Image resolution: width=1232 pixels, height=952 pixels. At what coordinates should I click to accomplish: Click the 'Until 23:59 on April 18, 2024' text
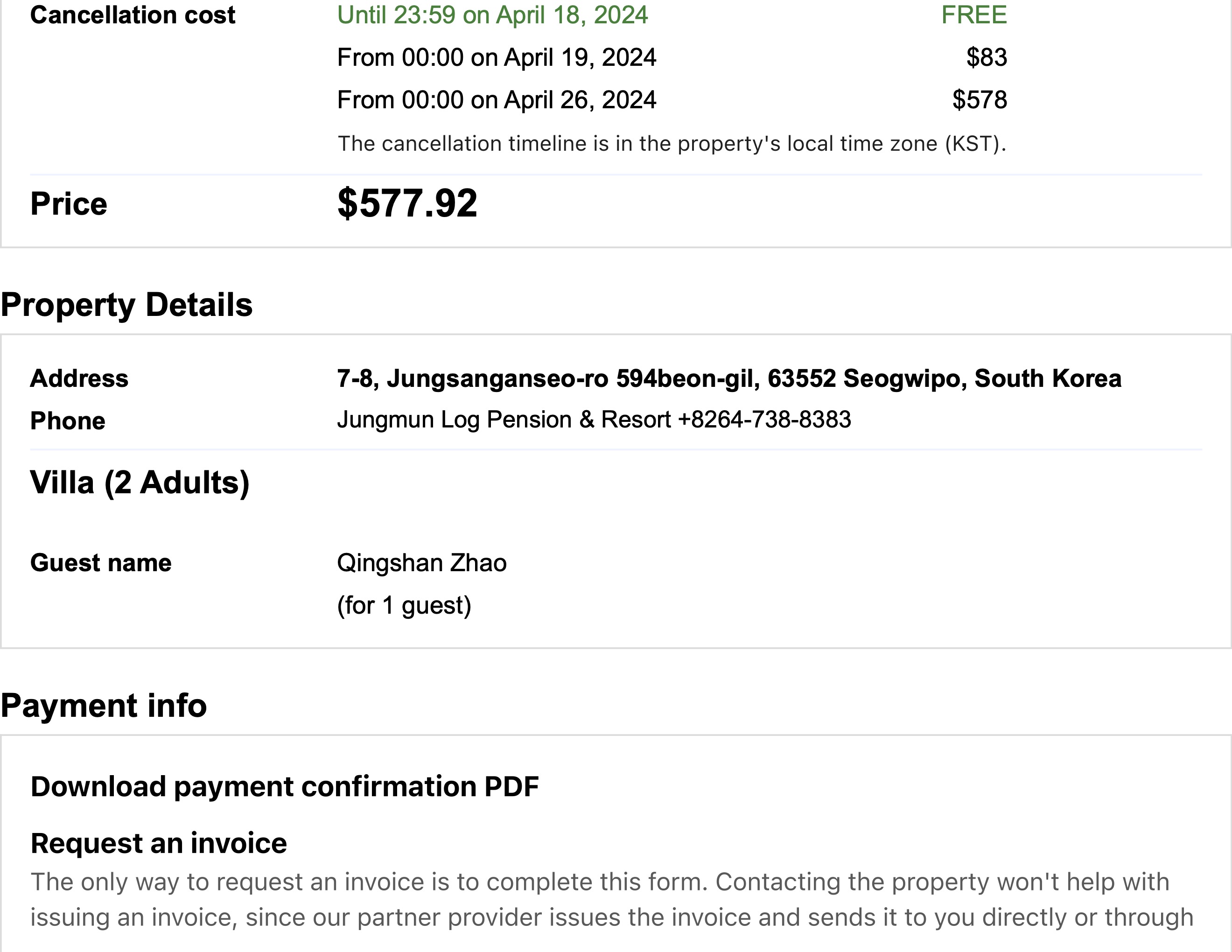(492, 14)
